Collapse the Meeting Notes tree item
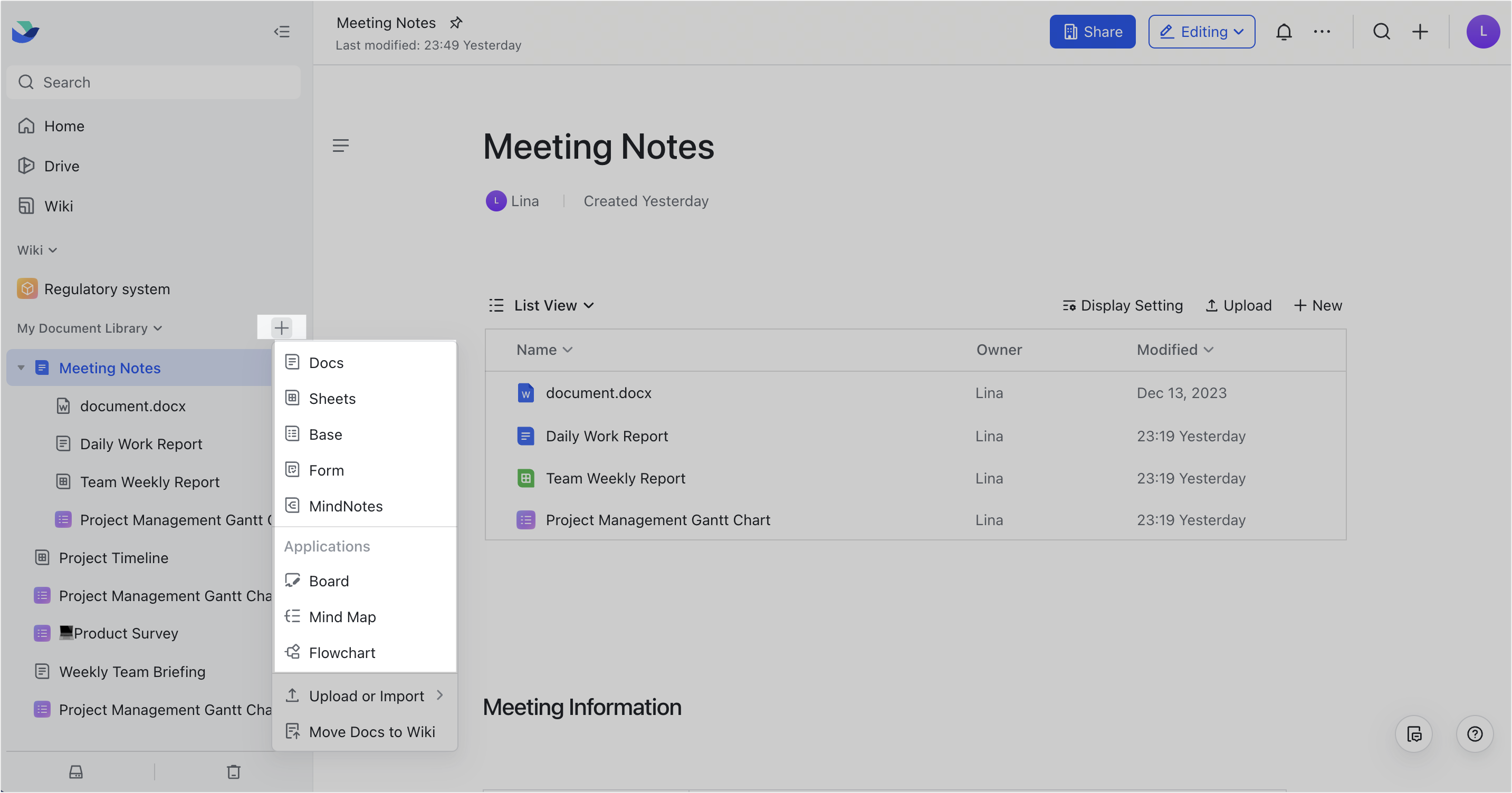Viewport: 1512px width, 793px height. click(21, 368)
